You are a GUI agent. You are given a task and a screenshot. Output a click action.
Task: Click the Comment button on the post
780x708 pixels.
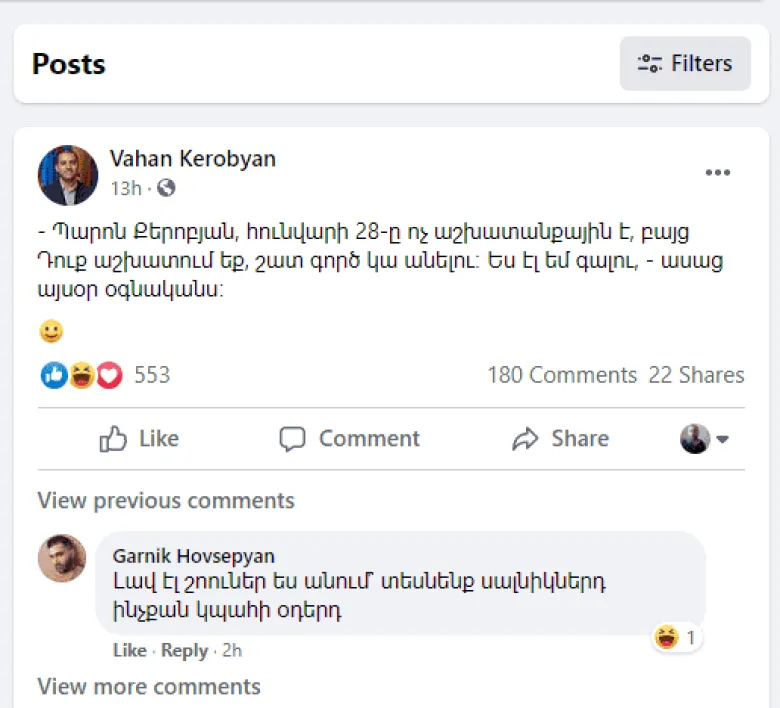coord(349,439)
